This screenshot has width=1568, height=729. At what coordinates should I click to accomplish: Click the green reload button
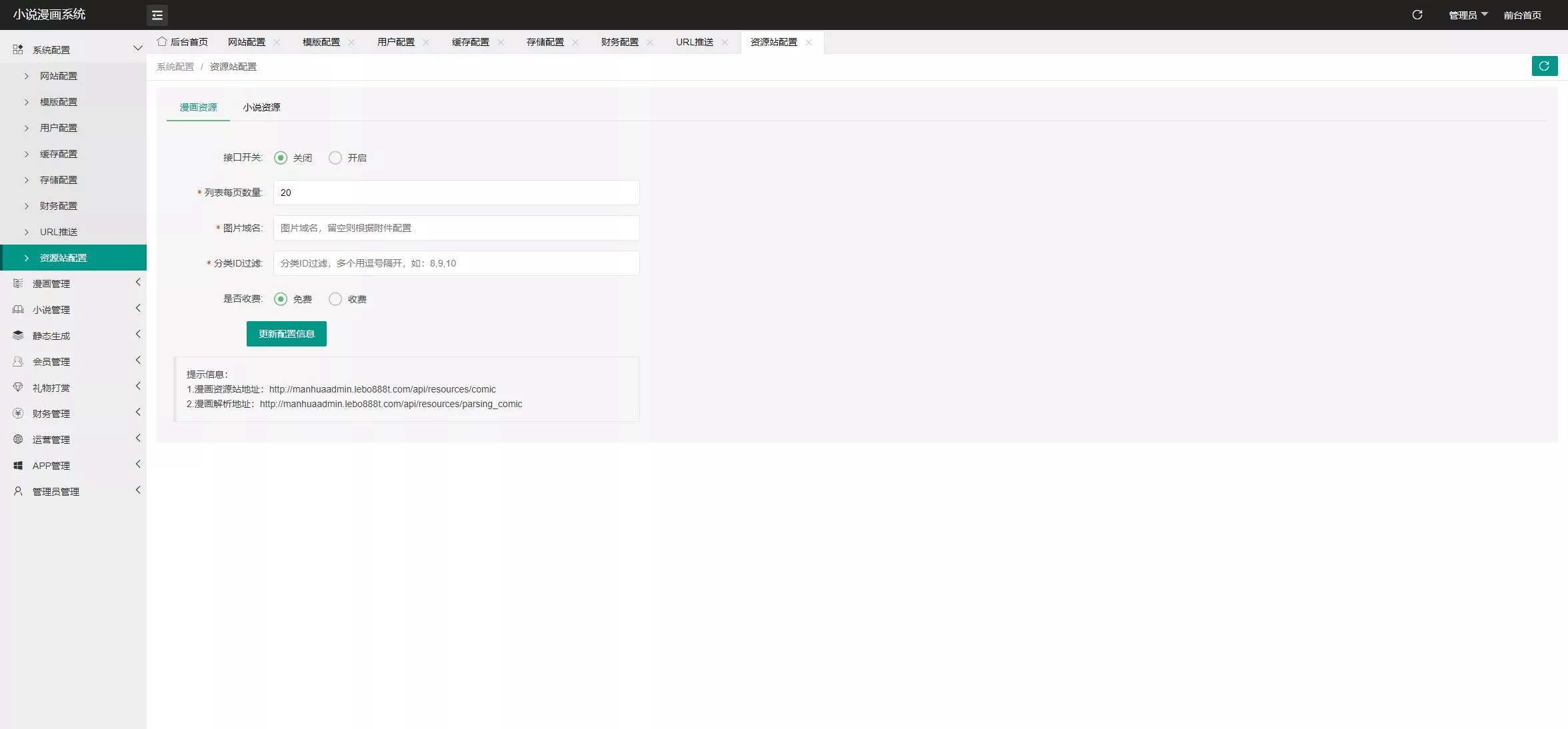[x=1544, y=66]
